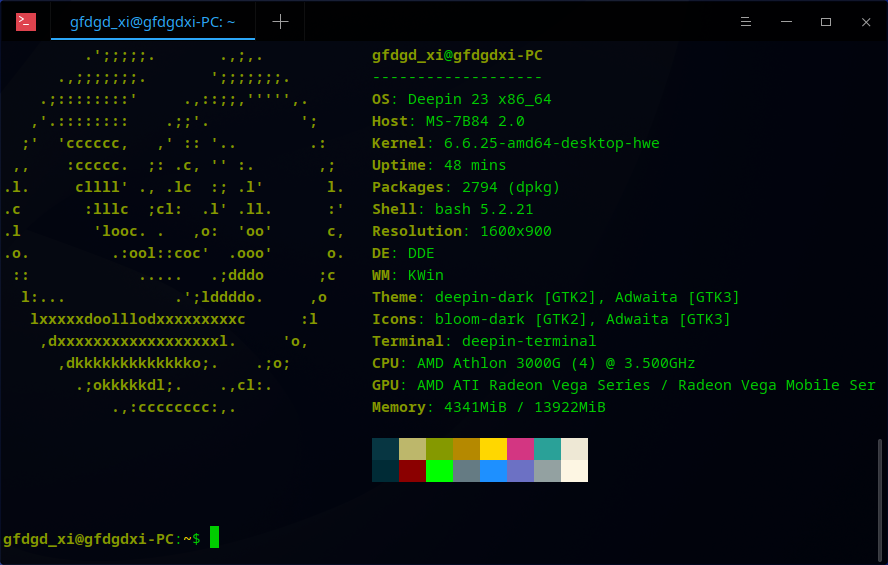Click the 'Packages: 2794 (dpkg)' line

click(x=466, y=187)
